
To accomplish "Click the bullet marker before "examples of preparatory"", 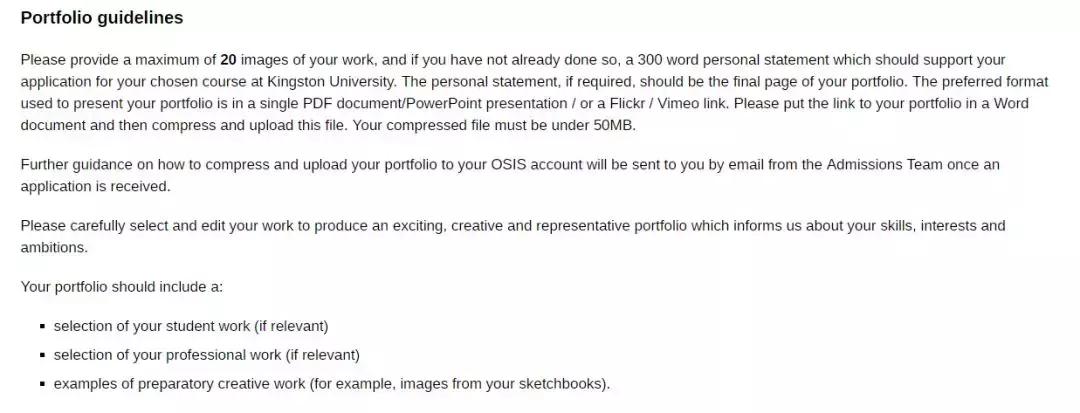I will pyautogui.click(x=43, y=385).
